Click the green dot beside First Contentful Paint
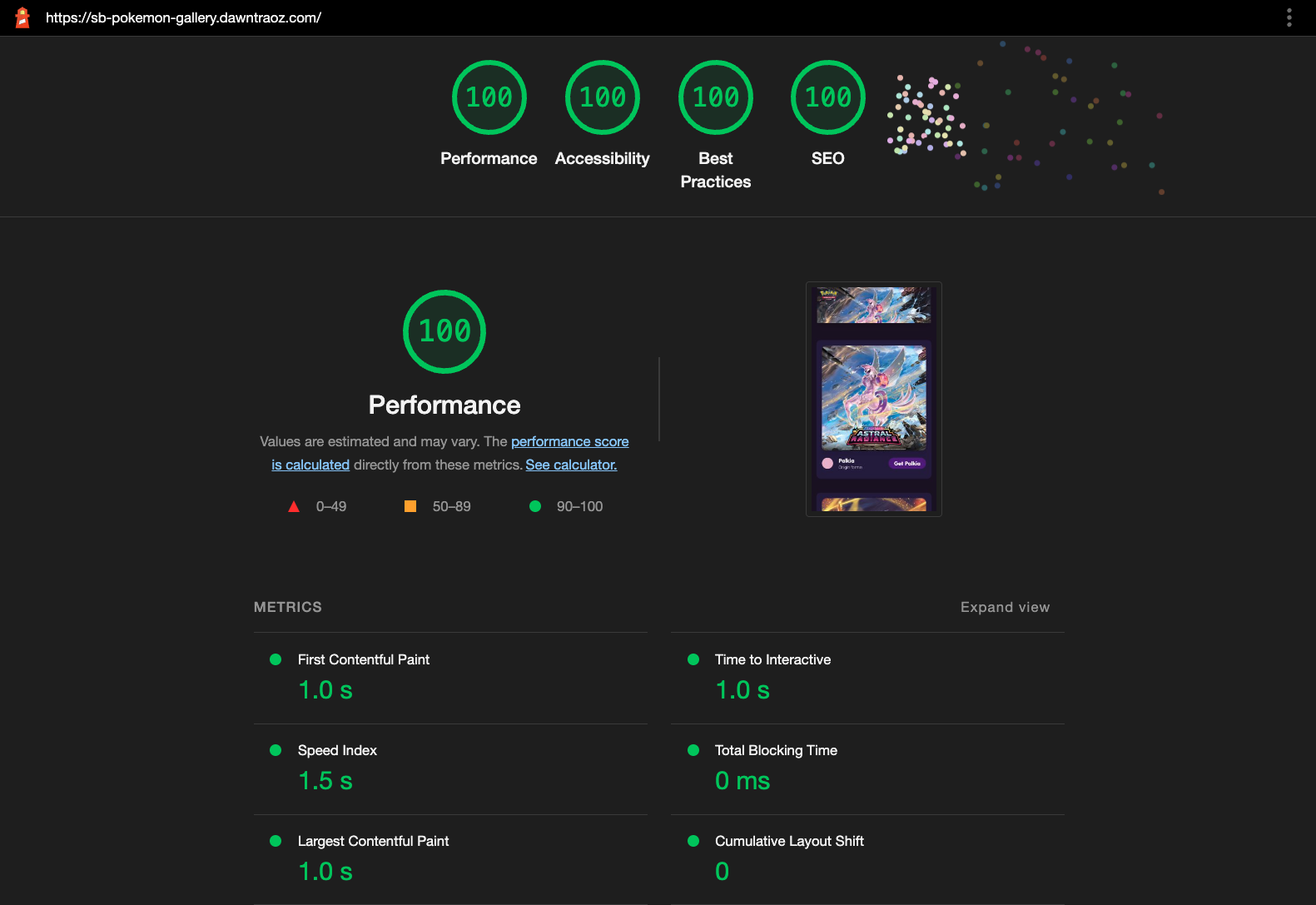Screen dimensions: 1316x905 click(276, 659)
